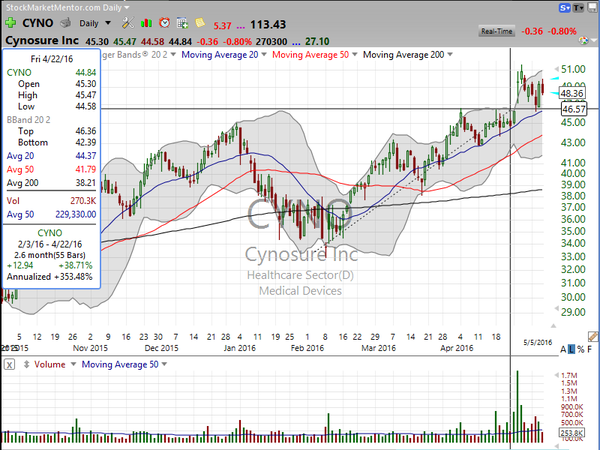This screenshot has height=450, width=600.
Task: Click the Real-Time button
Action: pos(497,31)
